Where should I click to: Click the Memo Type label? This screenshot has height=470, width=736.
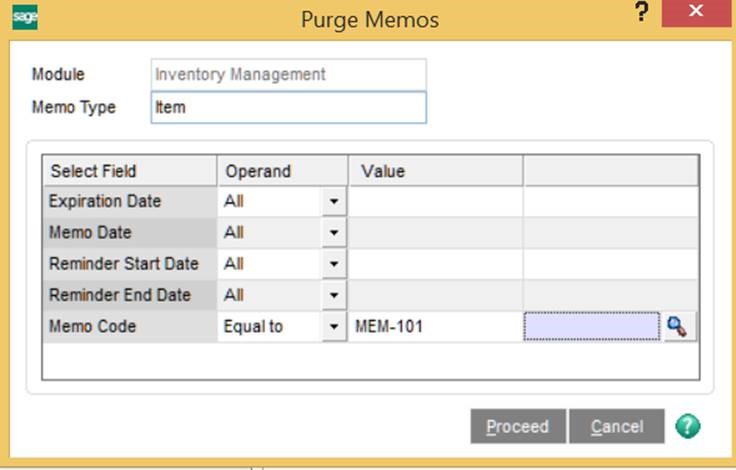[74, 108]
